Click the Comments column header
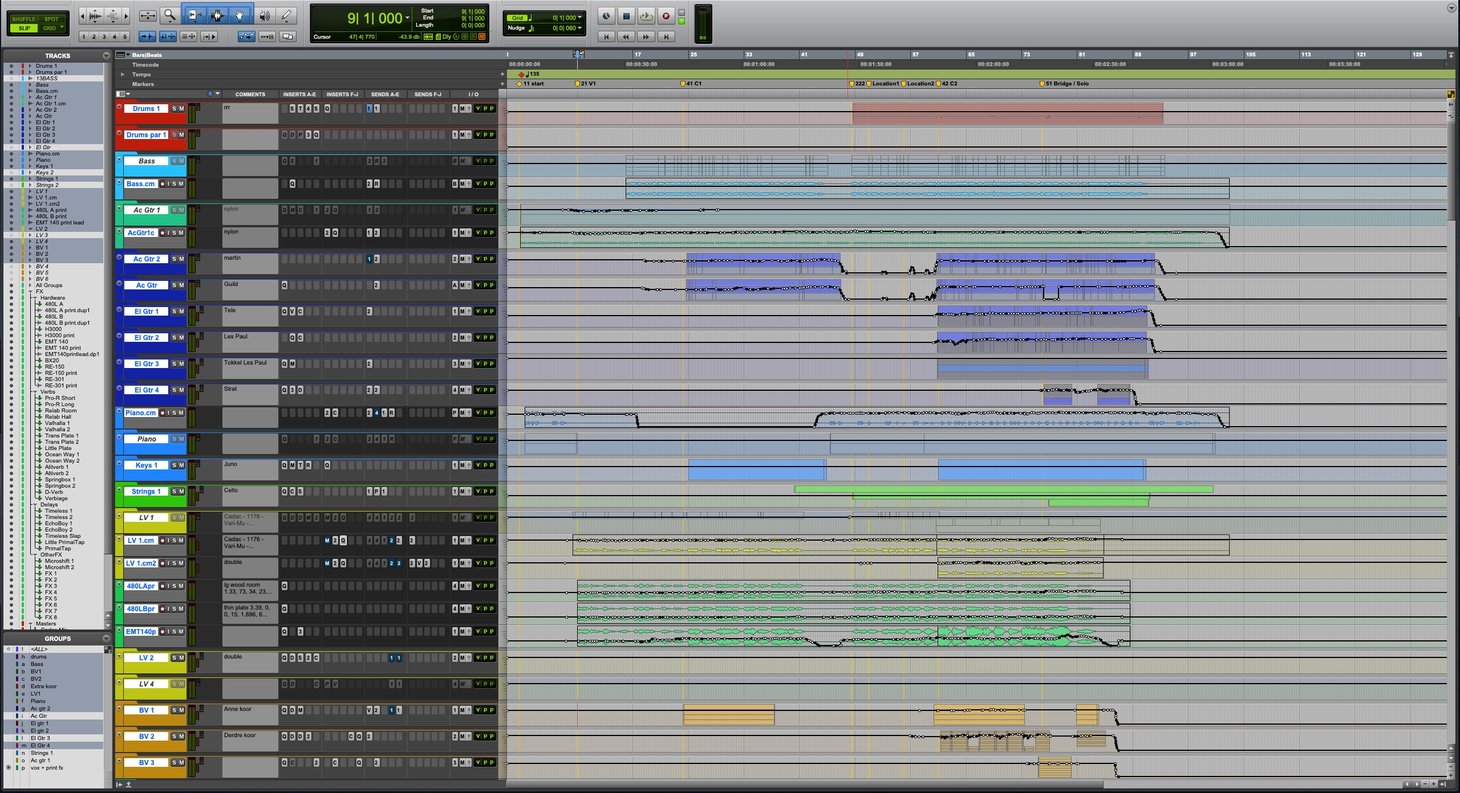This screenshot has height=793, width=1460. [x=250, y=94]
